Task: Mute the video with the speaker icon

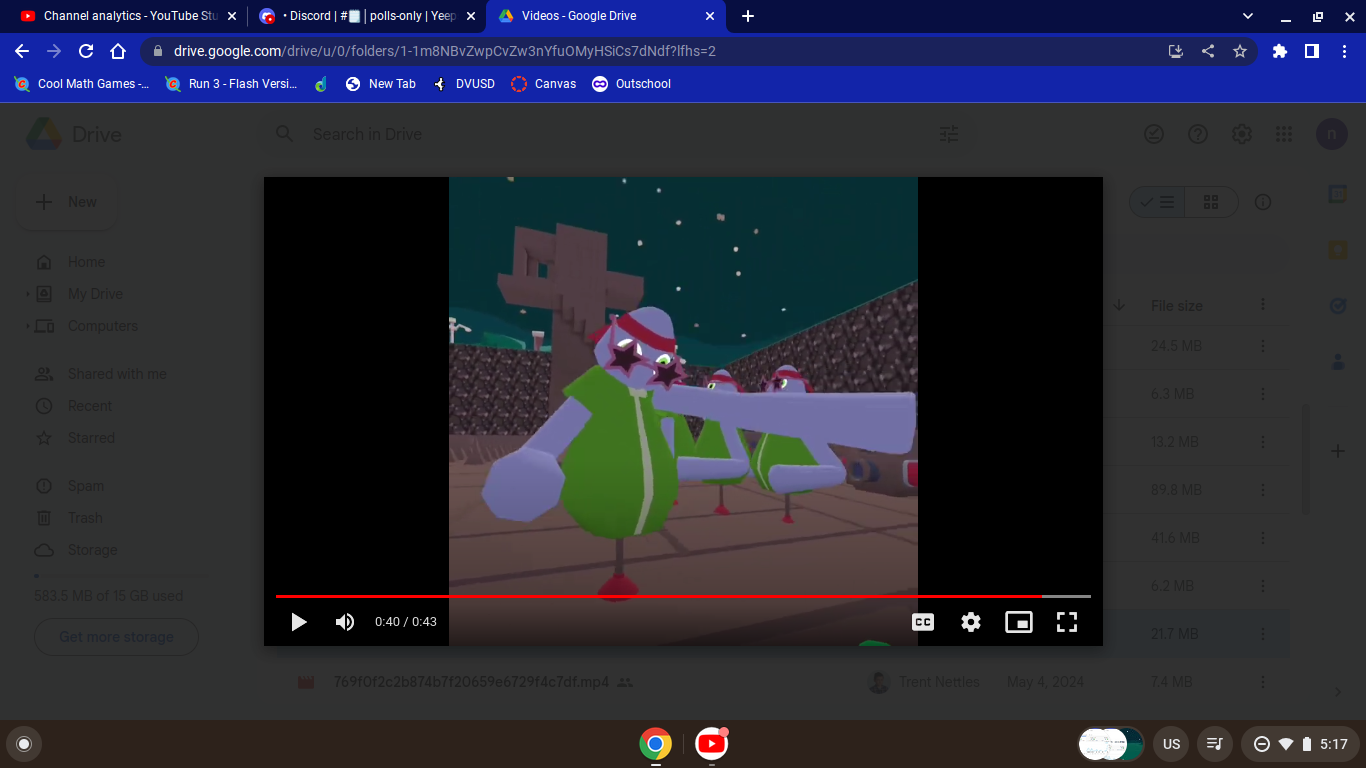Action: (345, 622)
